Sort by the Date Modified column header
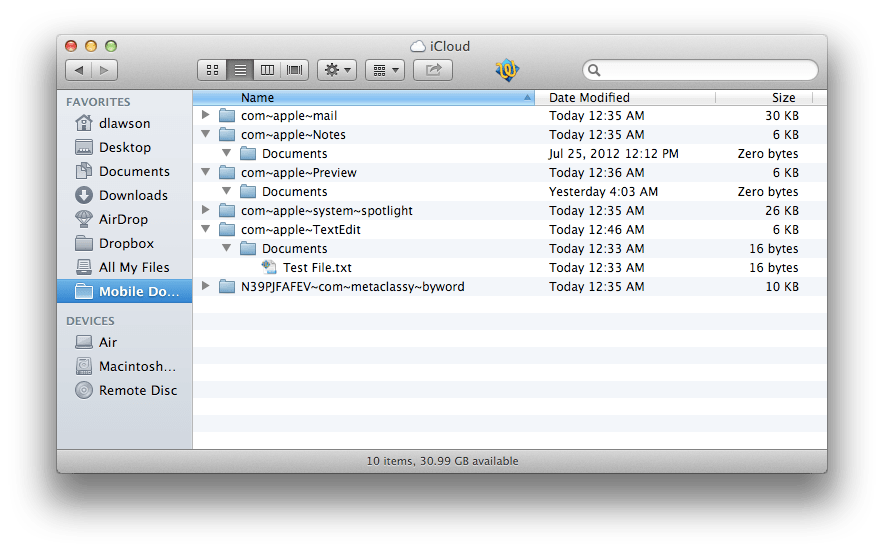 pos(625,98)
